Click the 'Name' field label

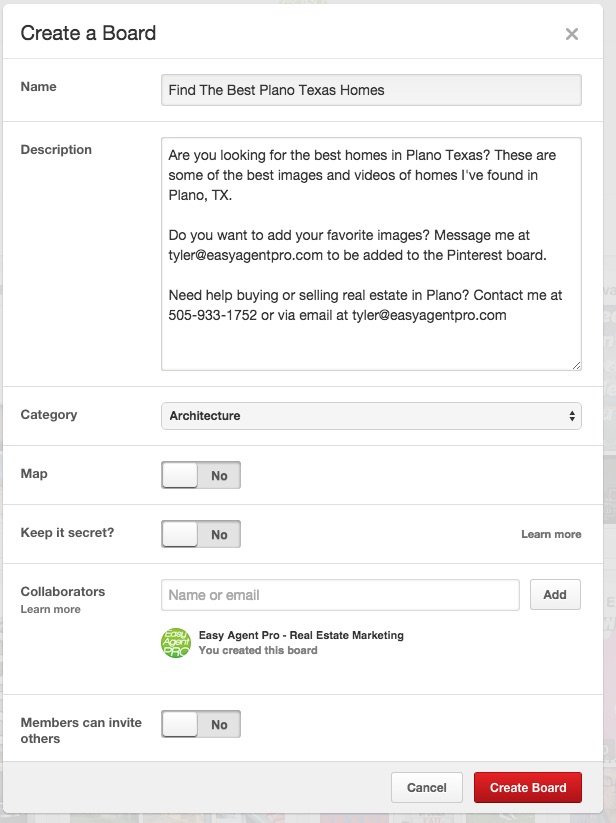click(38, 86)
